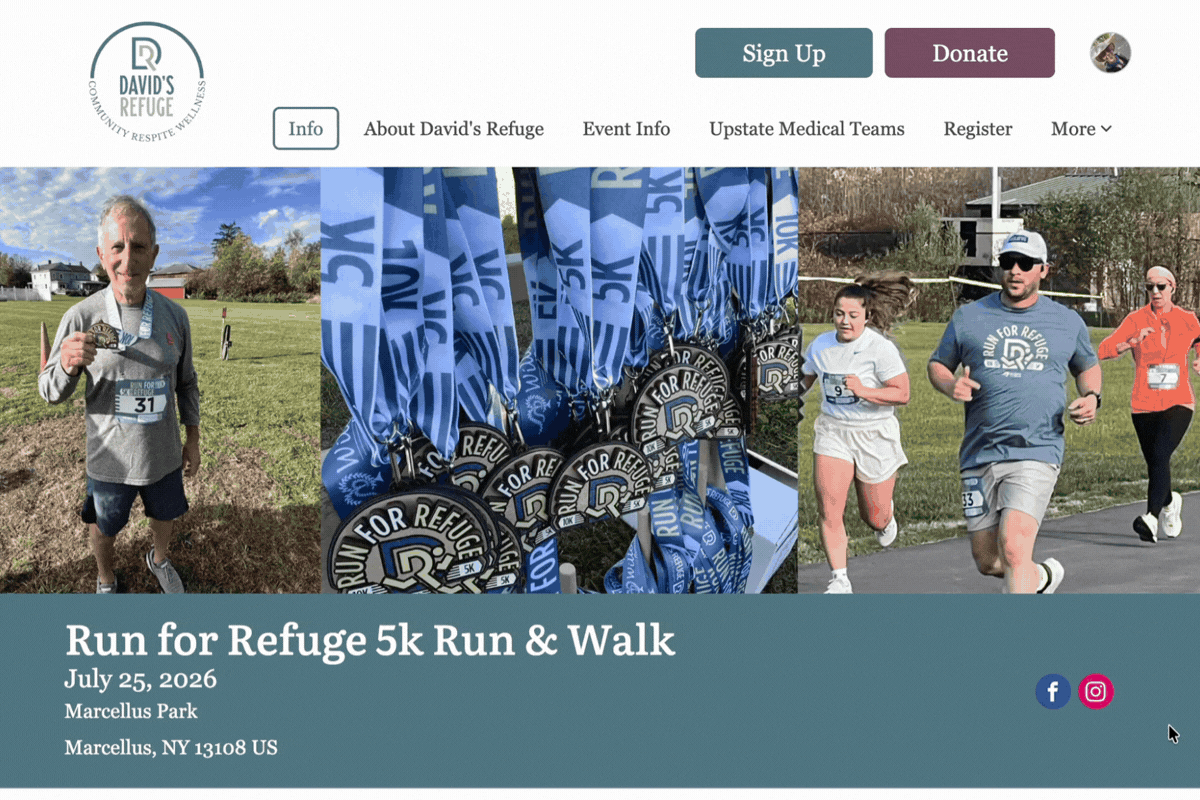Open the Instagram icon link
The image size is (1200, 800).
[1096, 691]
